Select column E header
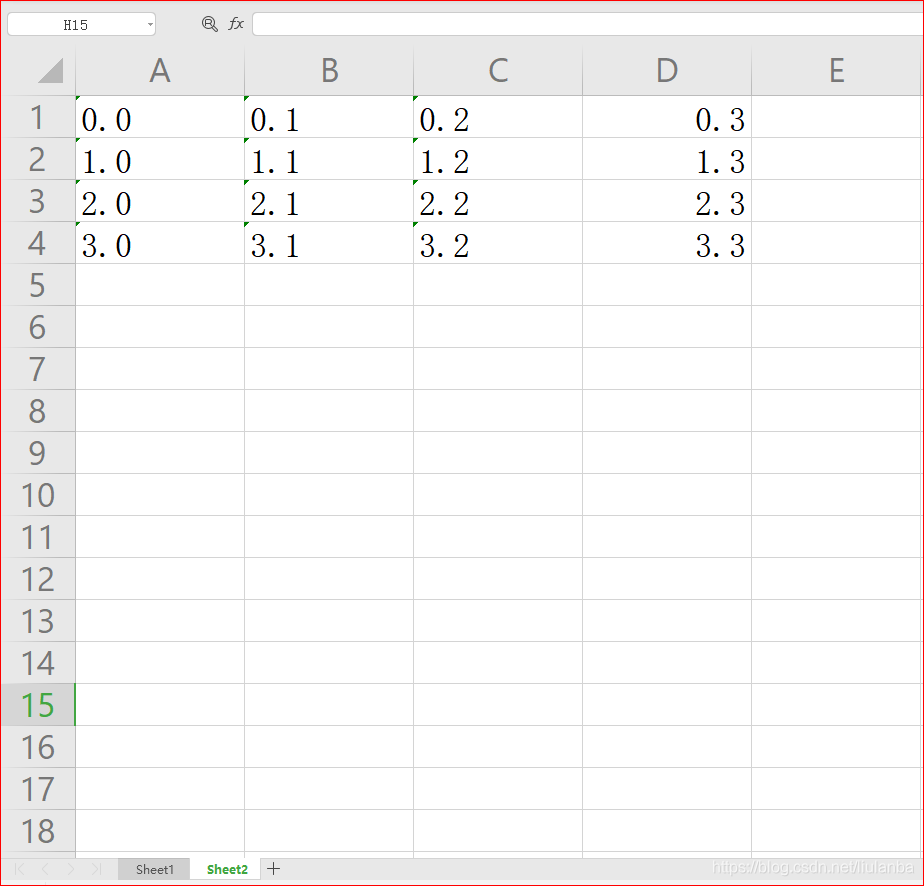924x886 pixels. 837,71
